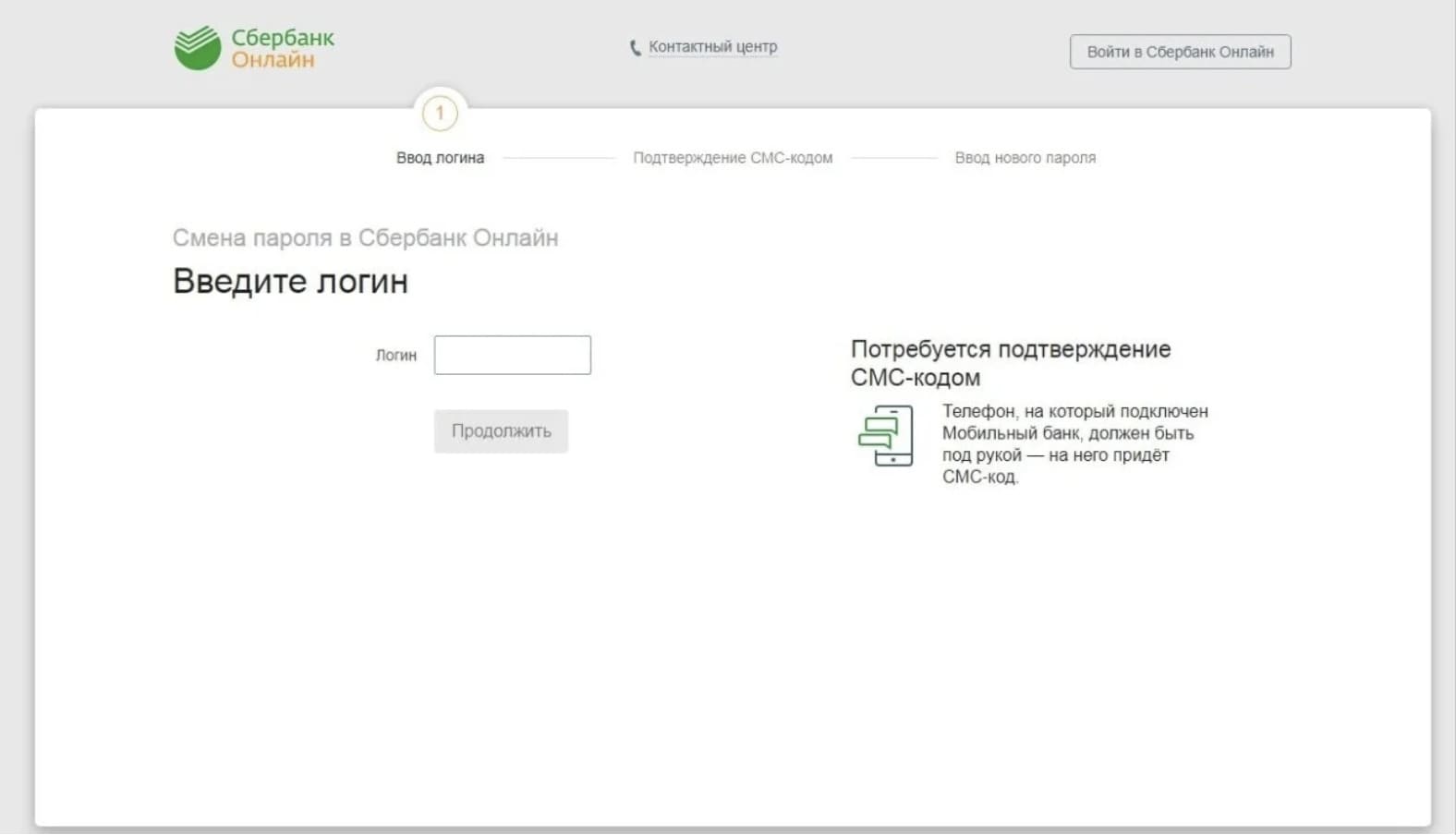1456x835 pixels.
Task: Click the Введите логин heading
Action: [290, 281]
